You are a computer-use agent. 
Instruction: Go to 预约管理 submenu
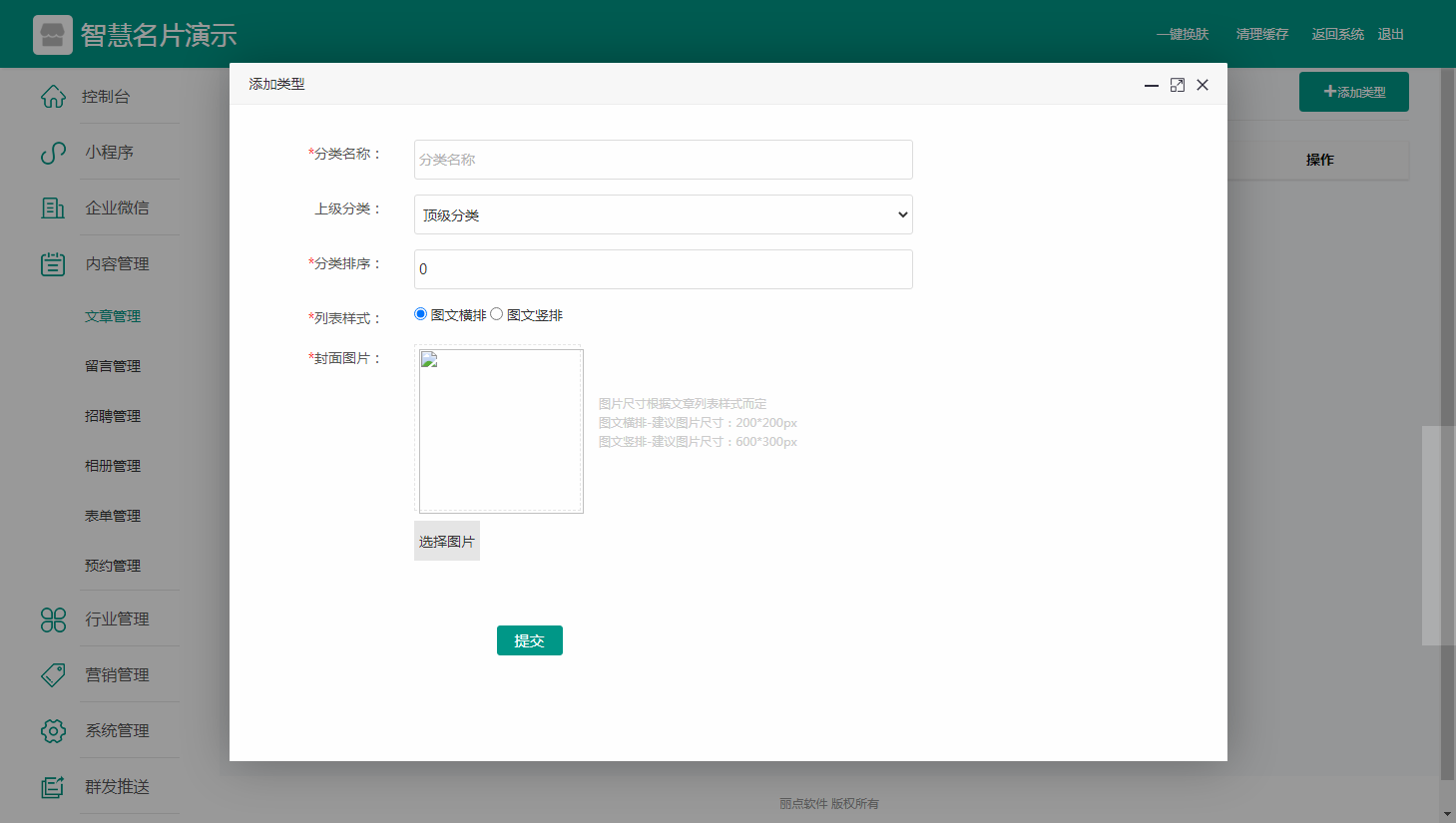tap(113, 566)
